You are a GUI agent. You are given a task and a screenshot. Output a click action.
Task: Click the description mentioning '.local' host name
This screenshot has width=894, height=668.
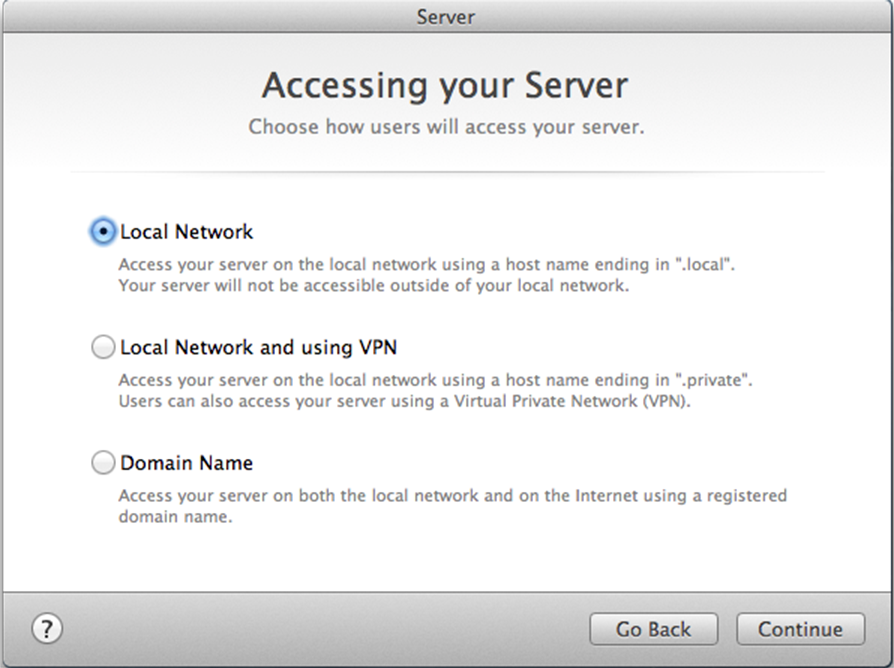tap(426, 264)
